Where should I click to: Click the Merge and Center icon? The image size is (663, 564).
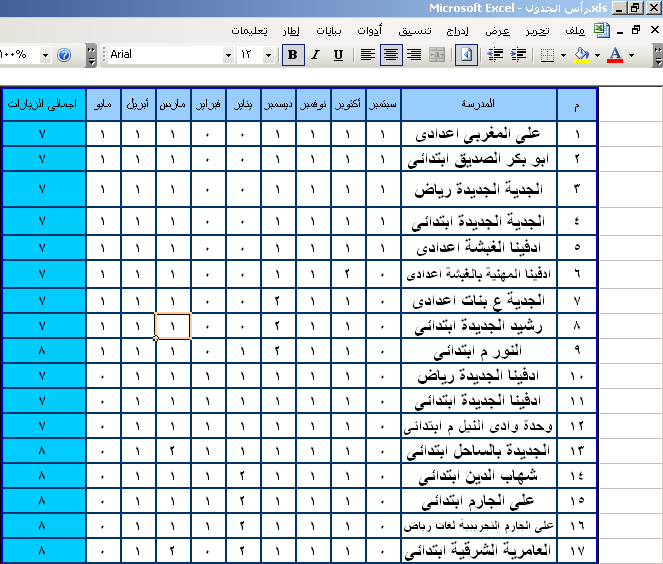(437, 54)
